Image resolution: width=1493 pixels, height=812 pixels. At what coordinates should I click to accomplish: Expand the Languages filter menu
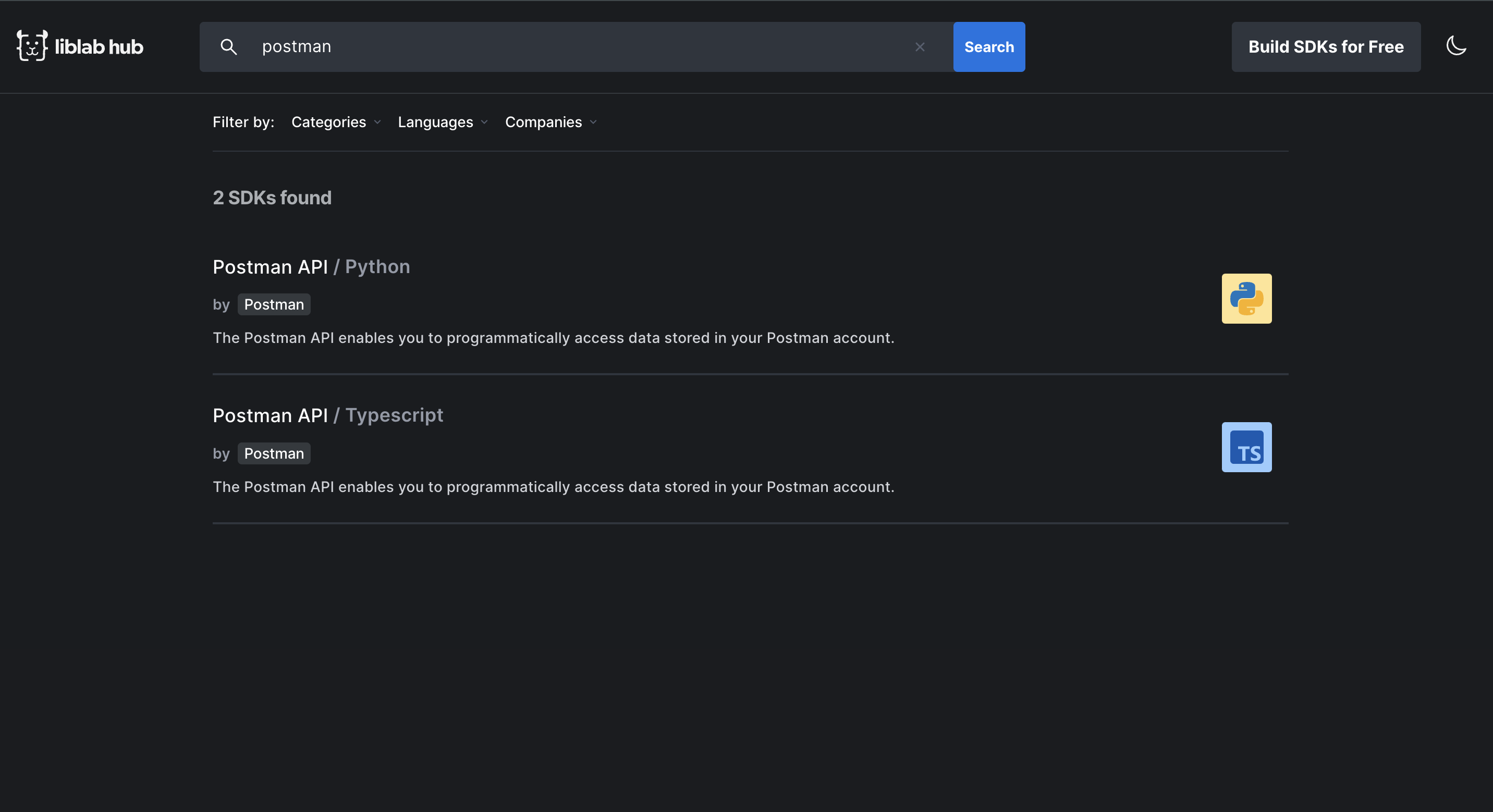coord(442,122)
